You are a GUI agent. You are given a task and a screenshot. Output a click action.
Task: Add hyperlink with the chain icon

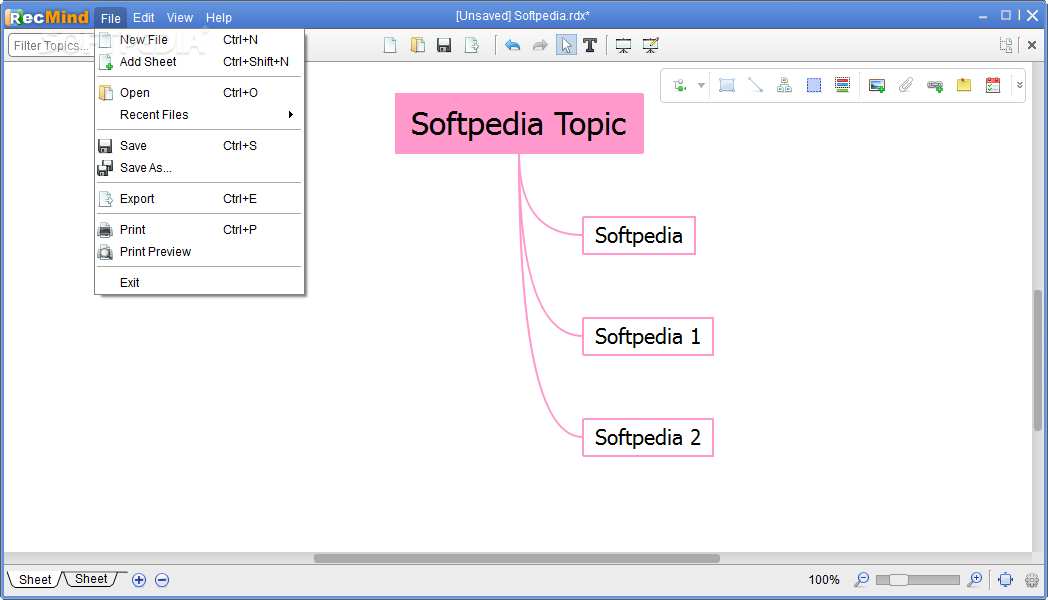coord(935,86)
